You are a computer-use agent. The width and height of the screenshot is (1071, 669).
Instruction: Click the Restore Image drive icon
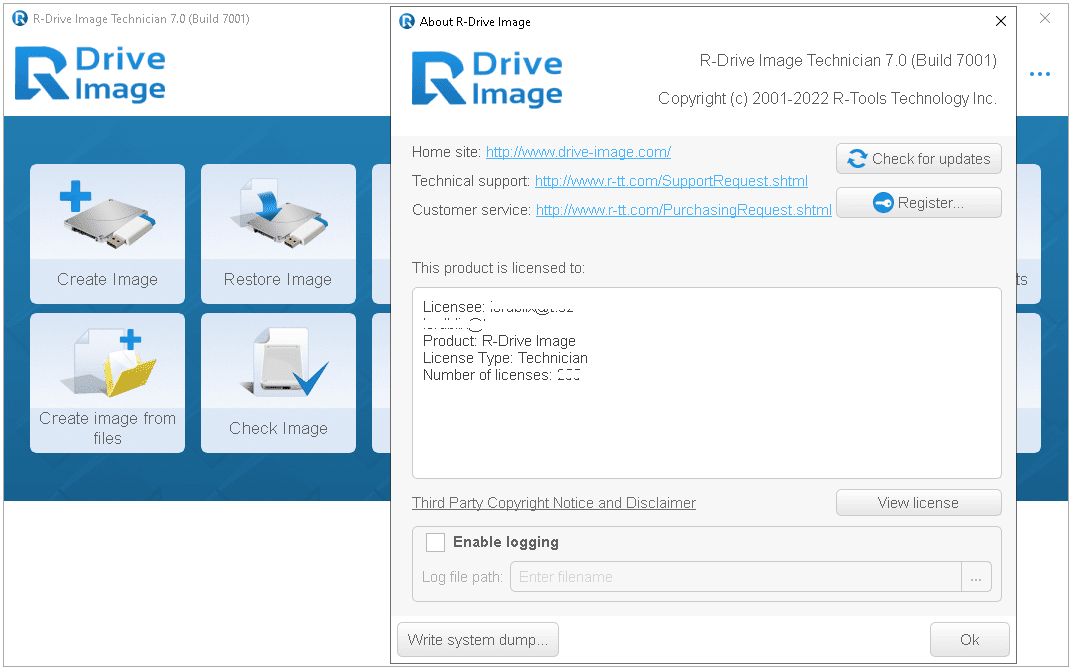[278, 215]
